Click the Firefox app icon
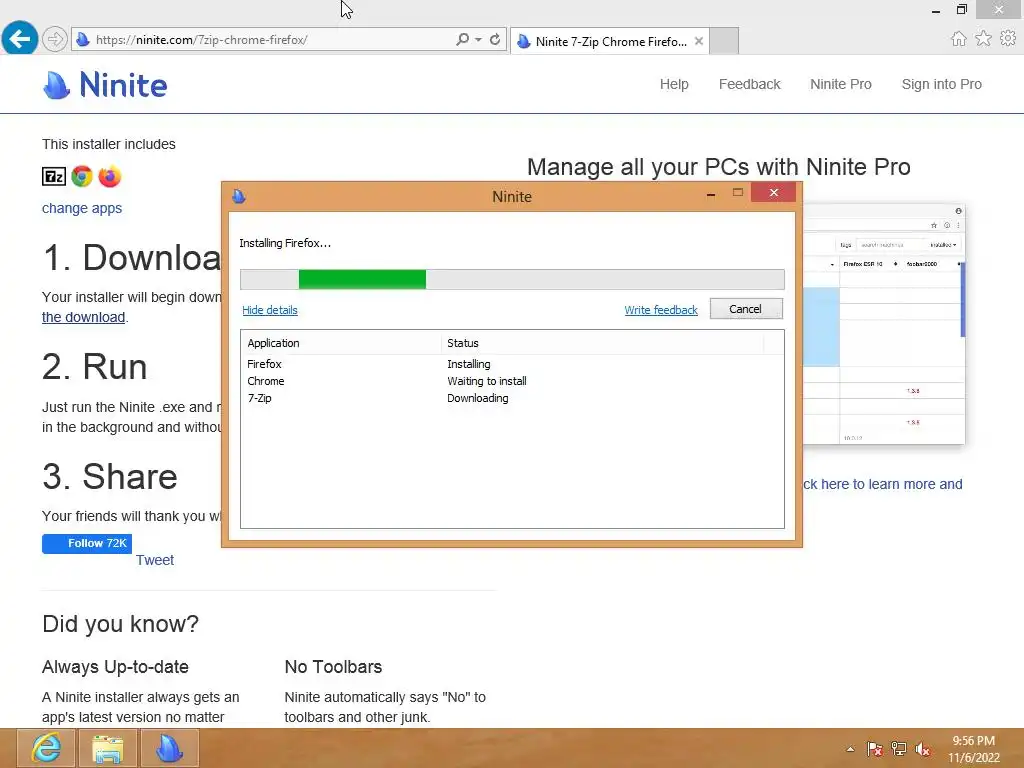Viewport: 1024px width, 768px height. tap(110, 176)
